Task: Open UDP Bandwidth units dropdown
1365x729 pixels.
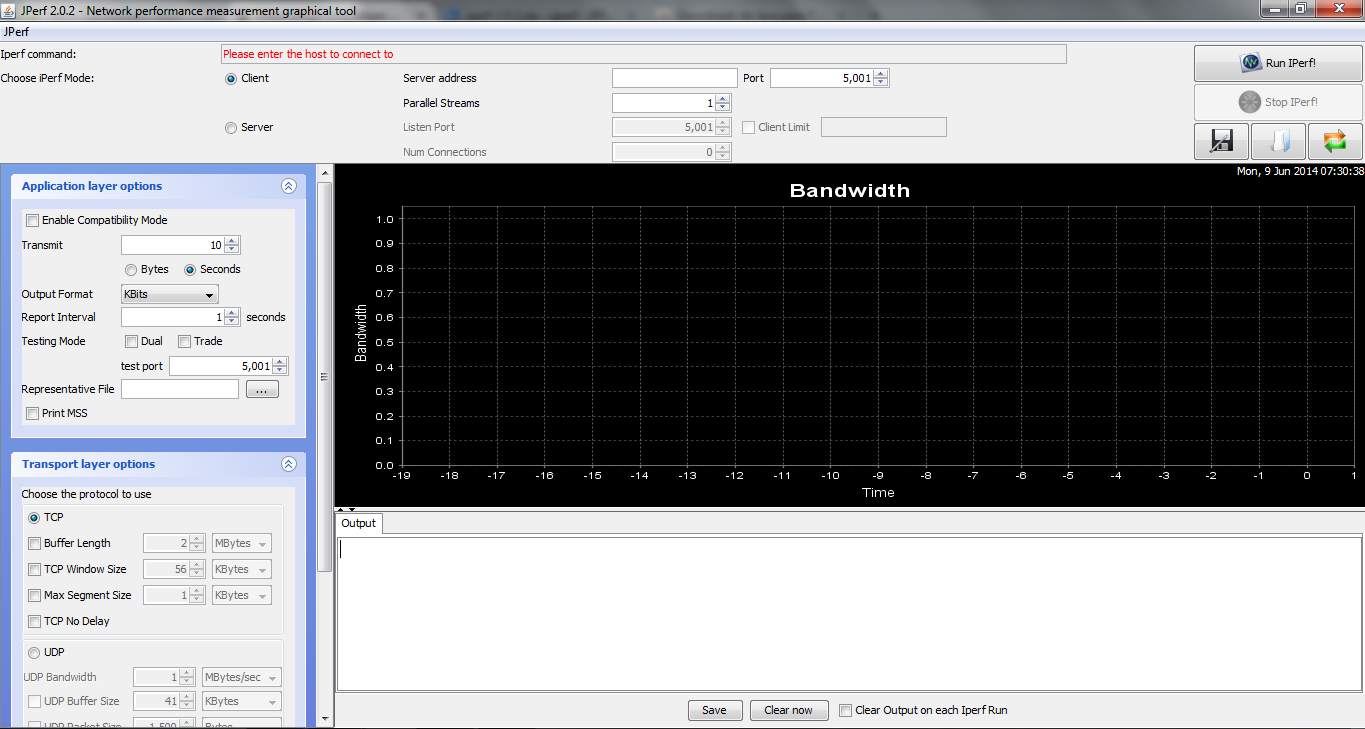Action: tap(241, 678)
